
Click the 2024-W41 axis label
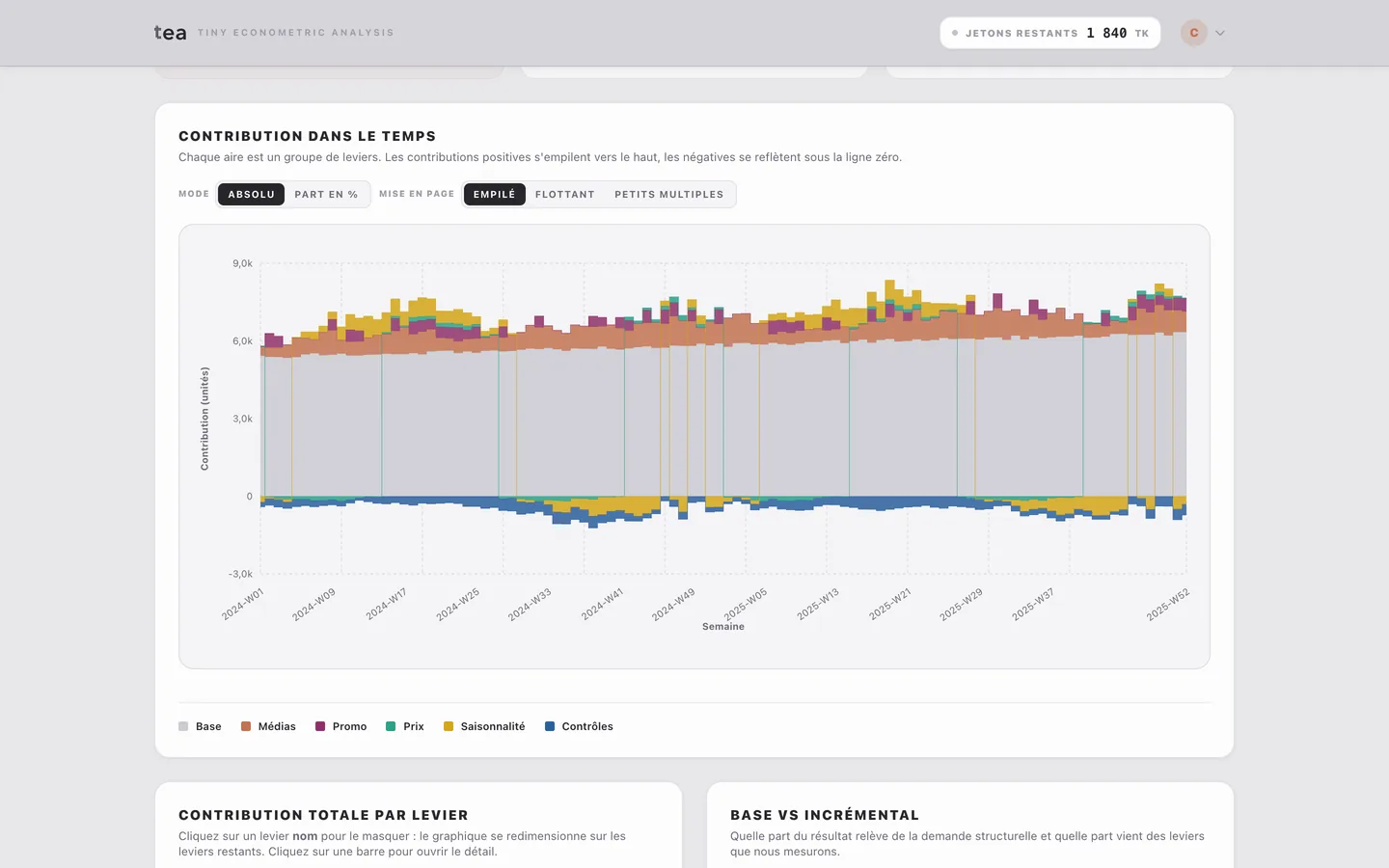point(602,604)
